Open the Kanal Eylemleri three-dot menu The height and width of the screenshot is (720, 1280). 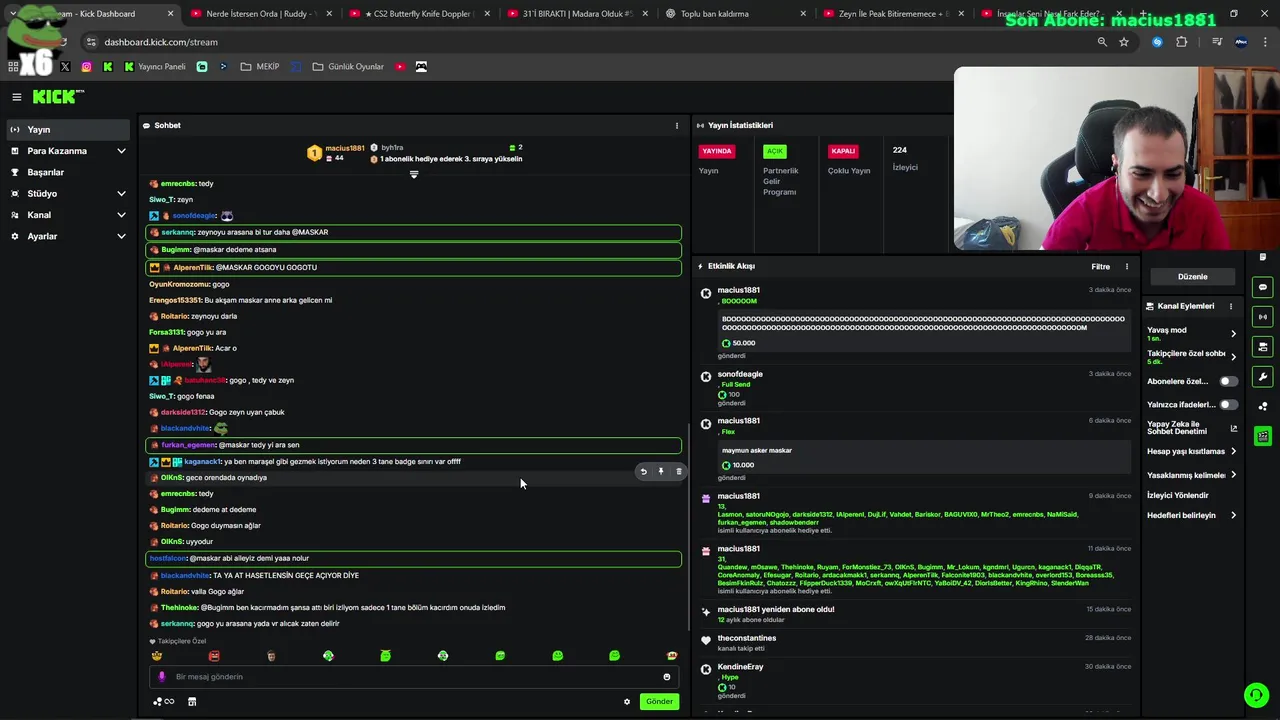tap(1231, 306)
